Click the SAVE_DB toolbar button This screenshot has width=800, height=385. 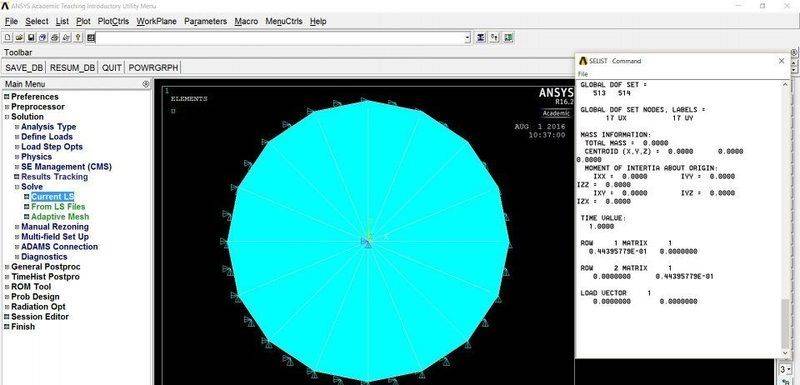coord(24,67)
